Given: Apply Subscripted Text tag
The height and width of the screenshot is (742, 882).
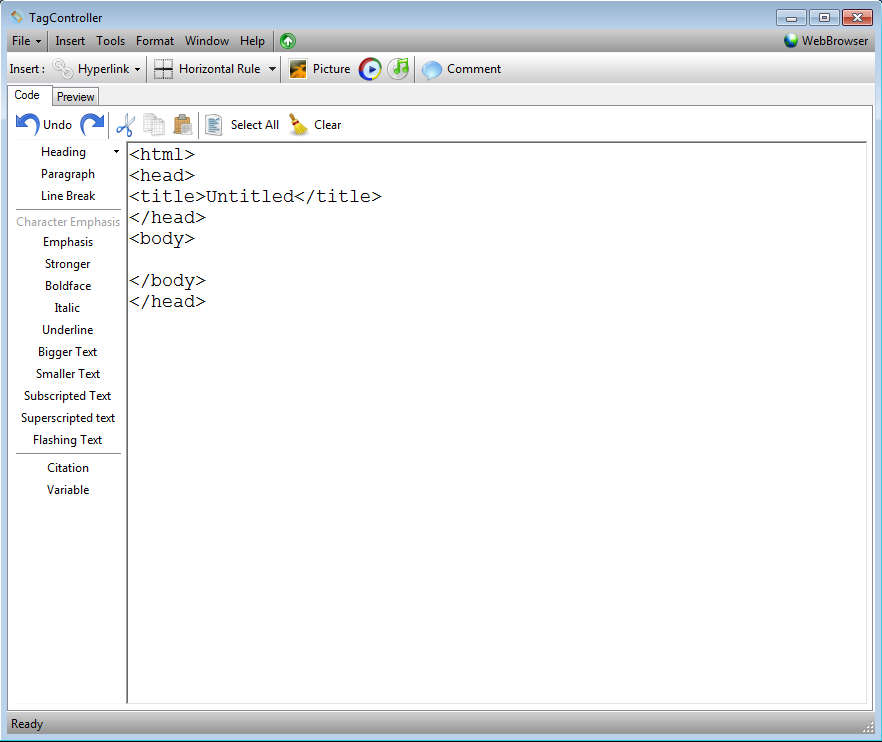Looking at the screenshot, I should click(x=68, y=395).
